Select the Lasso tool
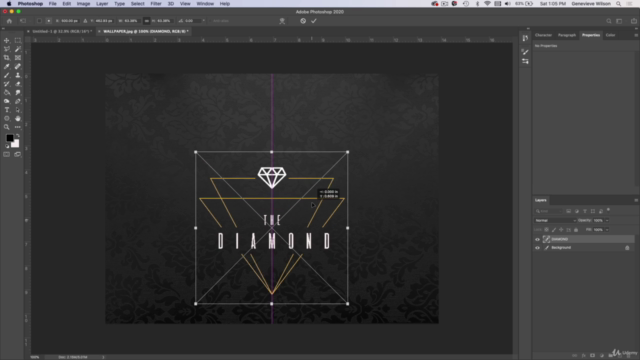The image size is (640, 360). (x=7, y=49)
